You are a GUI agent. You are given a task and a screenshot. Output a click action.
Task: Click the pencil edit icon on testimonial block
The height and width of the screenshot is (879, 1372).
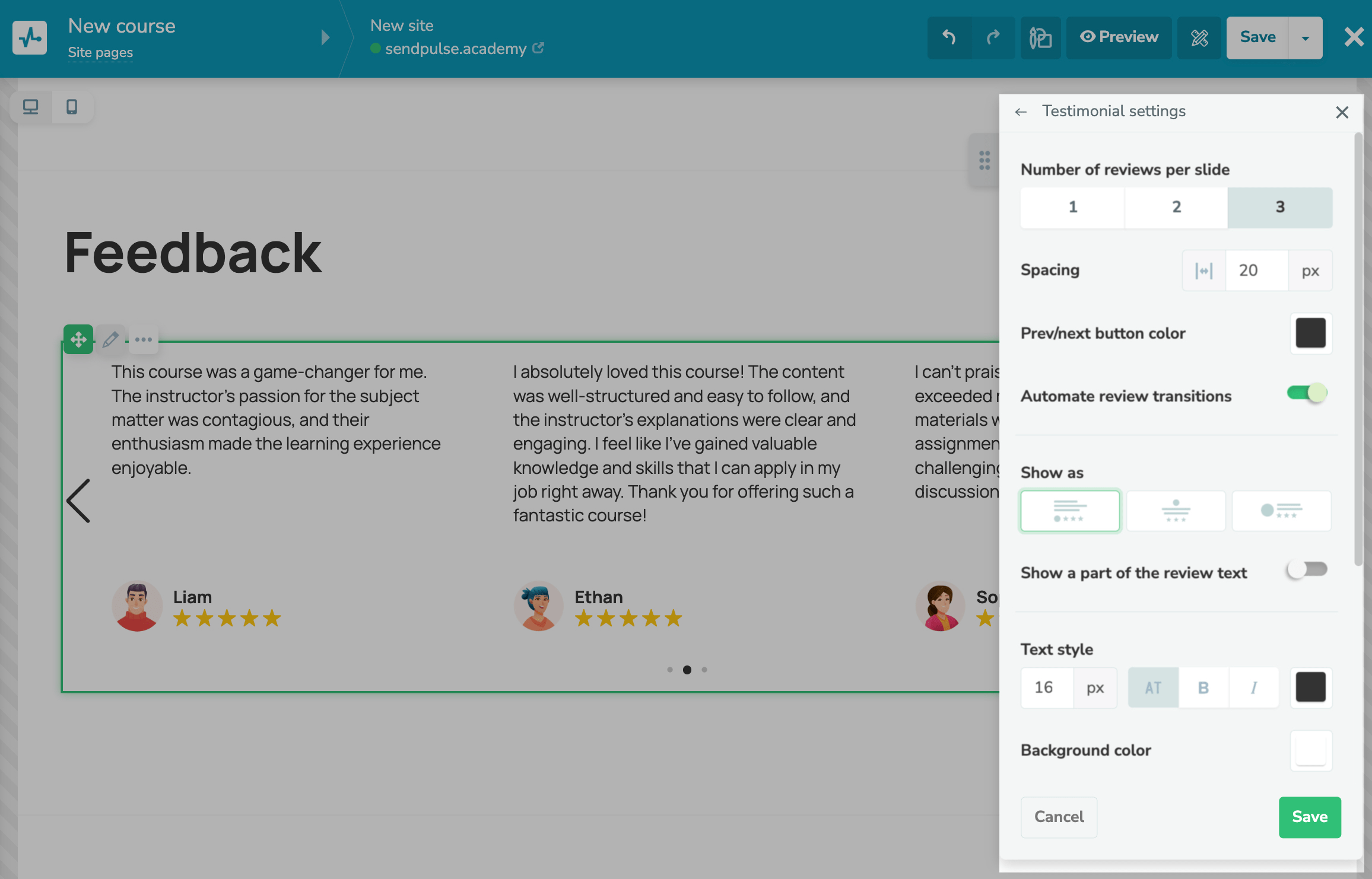[110, 339]
